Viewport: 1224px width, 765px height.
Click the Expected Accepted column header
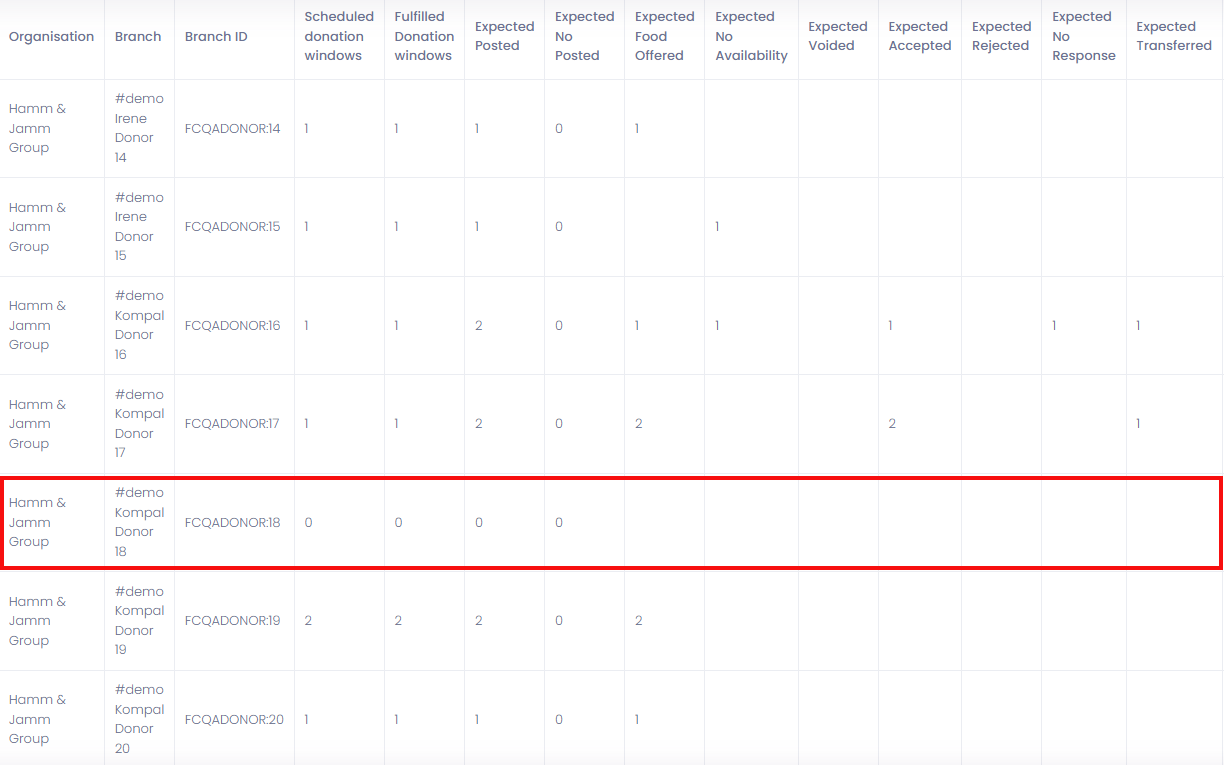tap(919, 37)
